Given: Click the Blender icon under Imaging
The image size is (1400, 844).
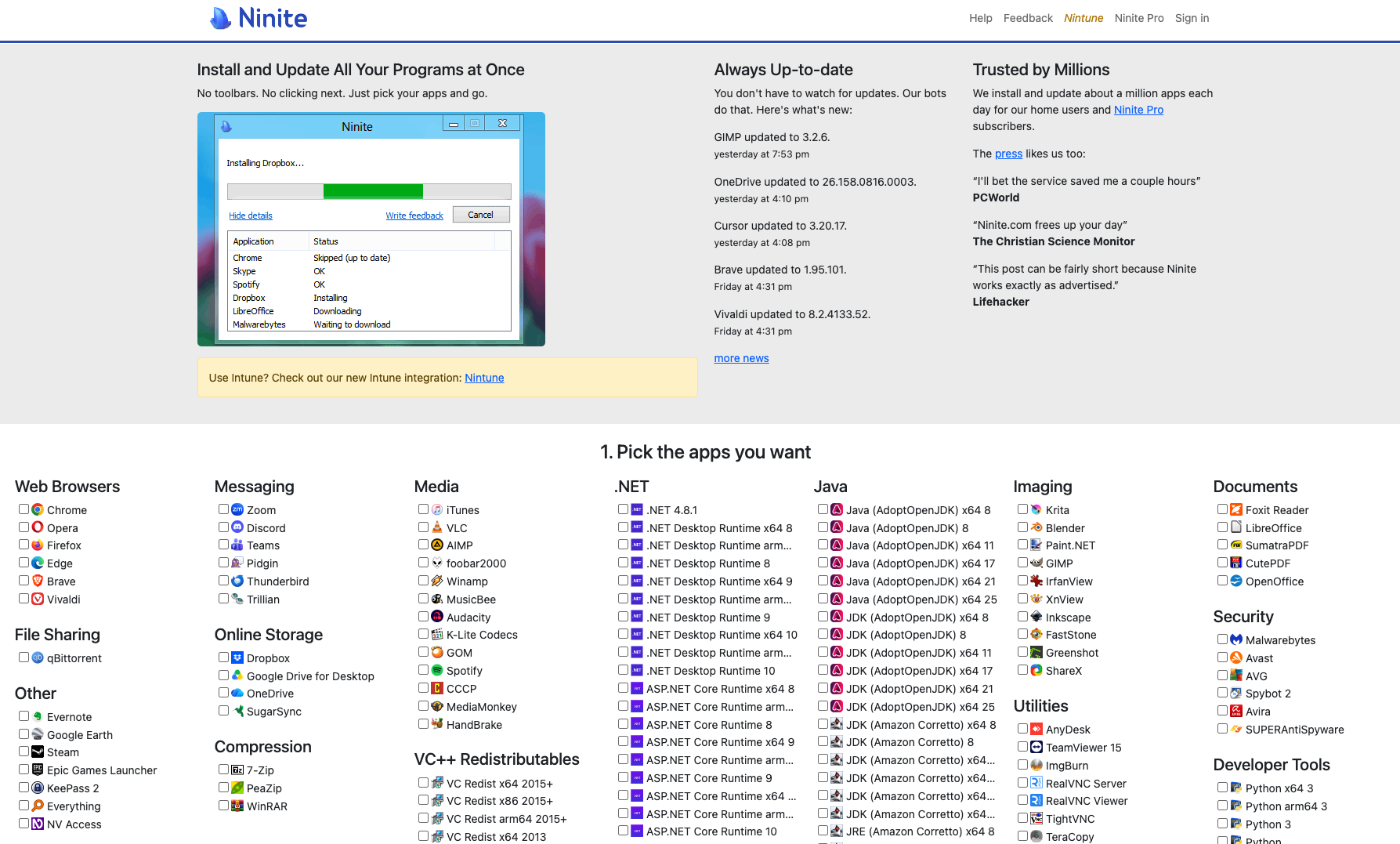Looking at the screenshot, I should 1036,527.
